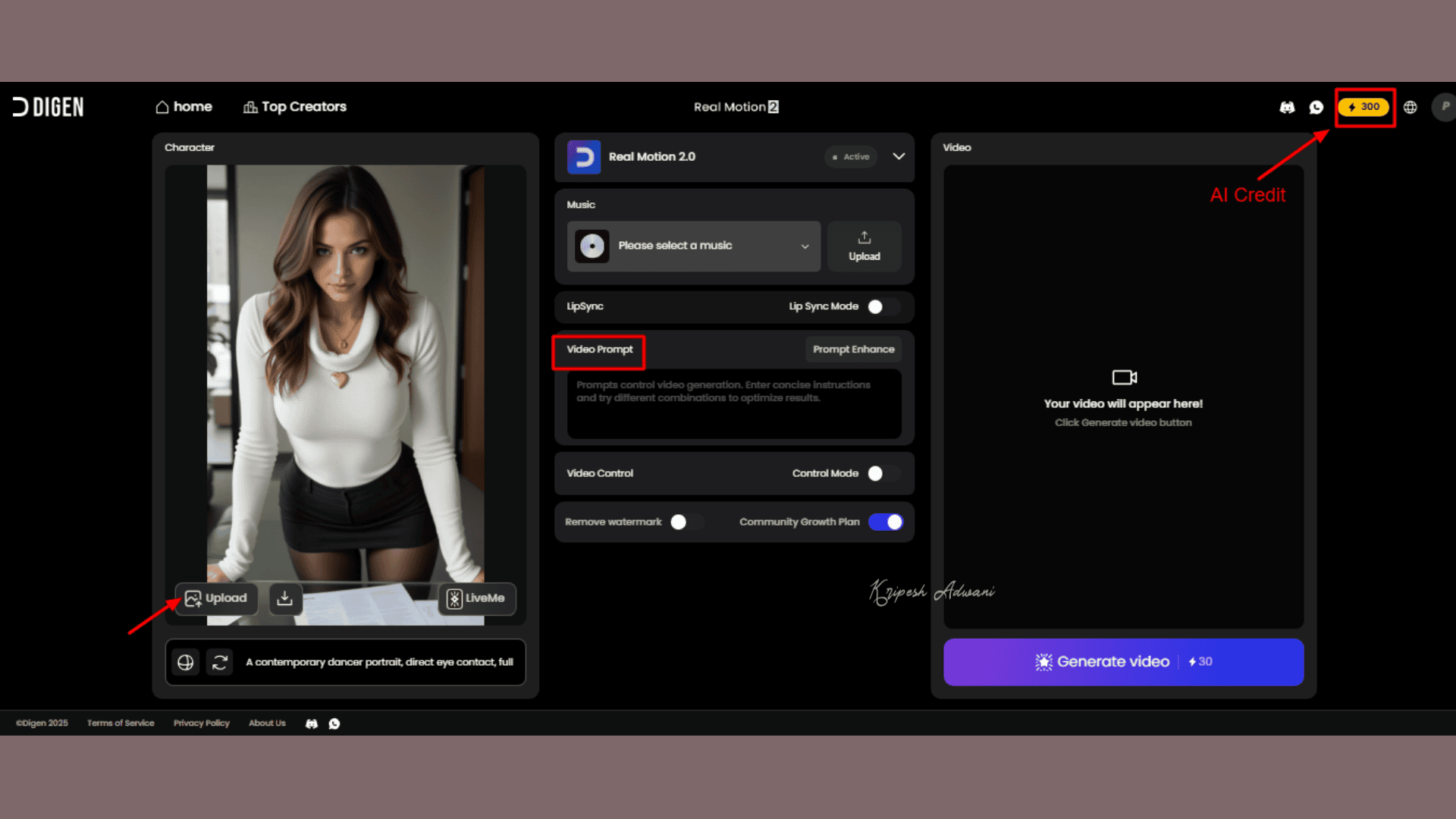Open the profile avatar menu

(x=1444, y=107)
